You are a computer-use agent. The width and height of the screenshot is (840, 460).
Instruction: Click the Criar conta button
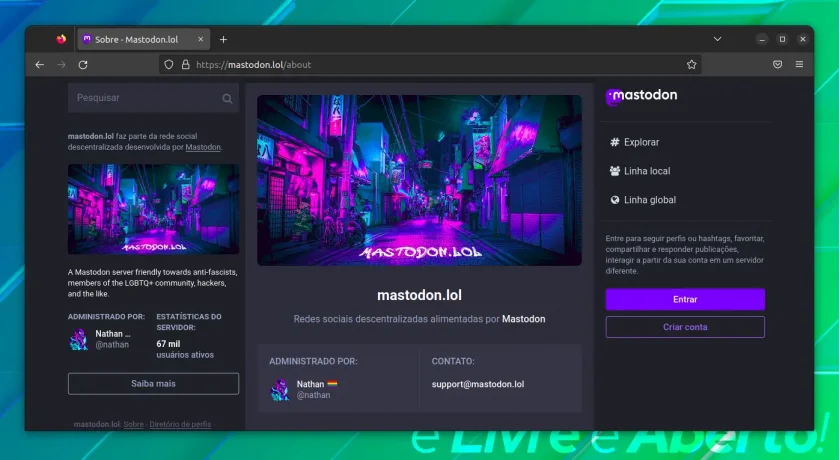click(x=685, y=327)
